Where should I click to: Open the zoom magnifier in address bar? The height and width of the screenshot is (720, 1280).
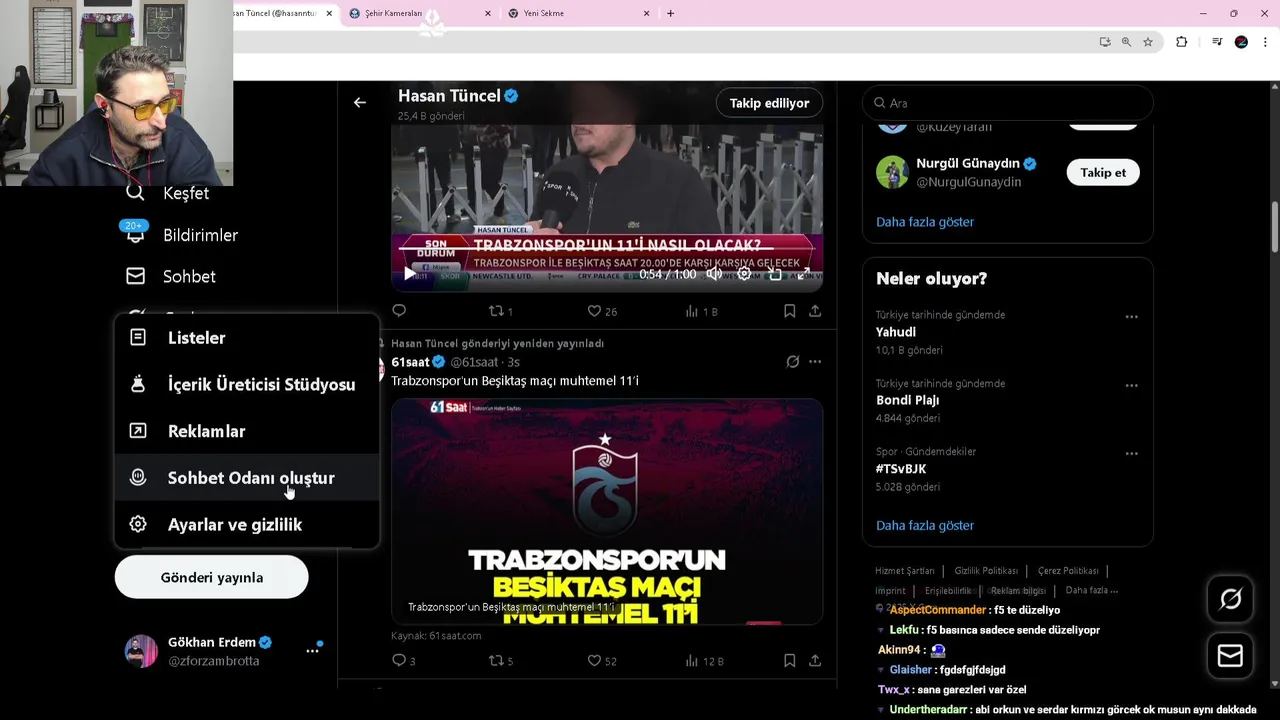[1126, 42]
